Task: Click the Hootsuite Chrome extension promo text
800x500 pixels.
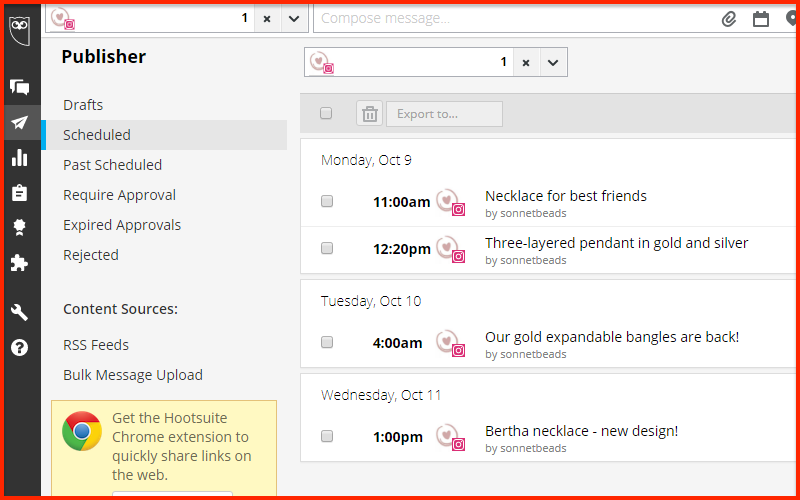Action: pos(182,446)
